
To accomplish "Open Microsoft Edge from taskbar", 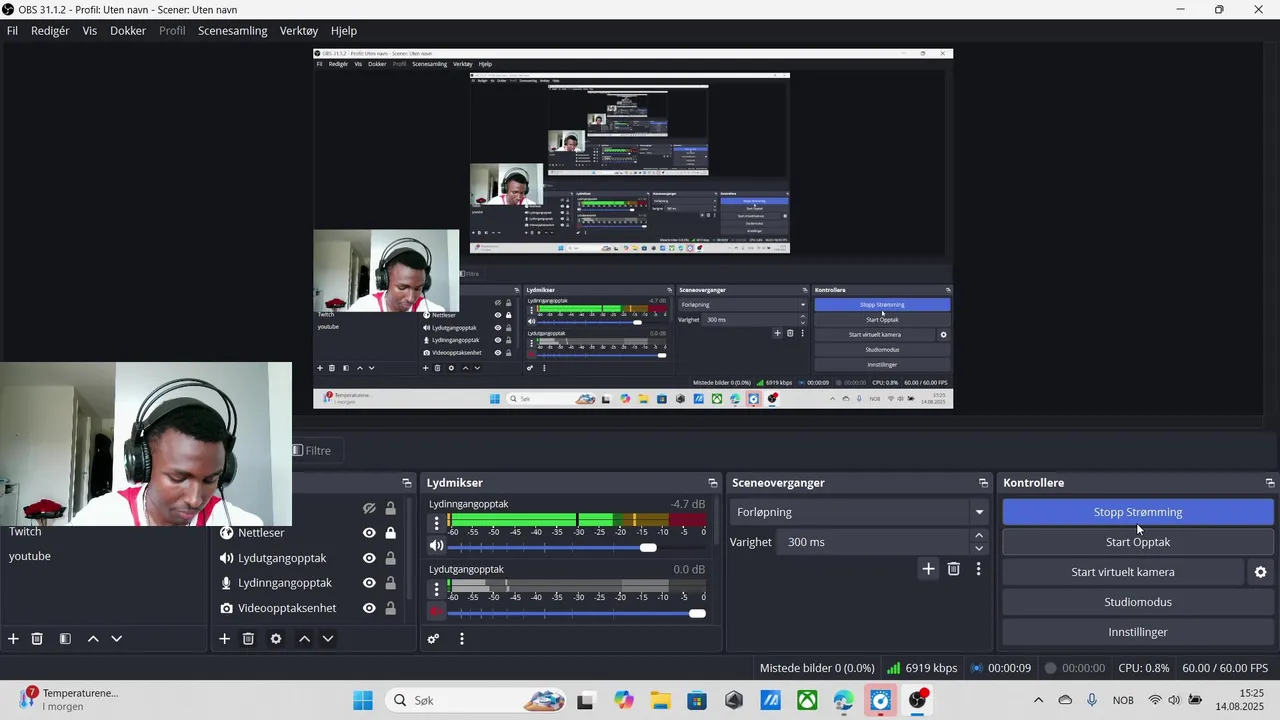I will [843, 700].
